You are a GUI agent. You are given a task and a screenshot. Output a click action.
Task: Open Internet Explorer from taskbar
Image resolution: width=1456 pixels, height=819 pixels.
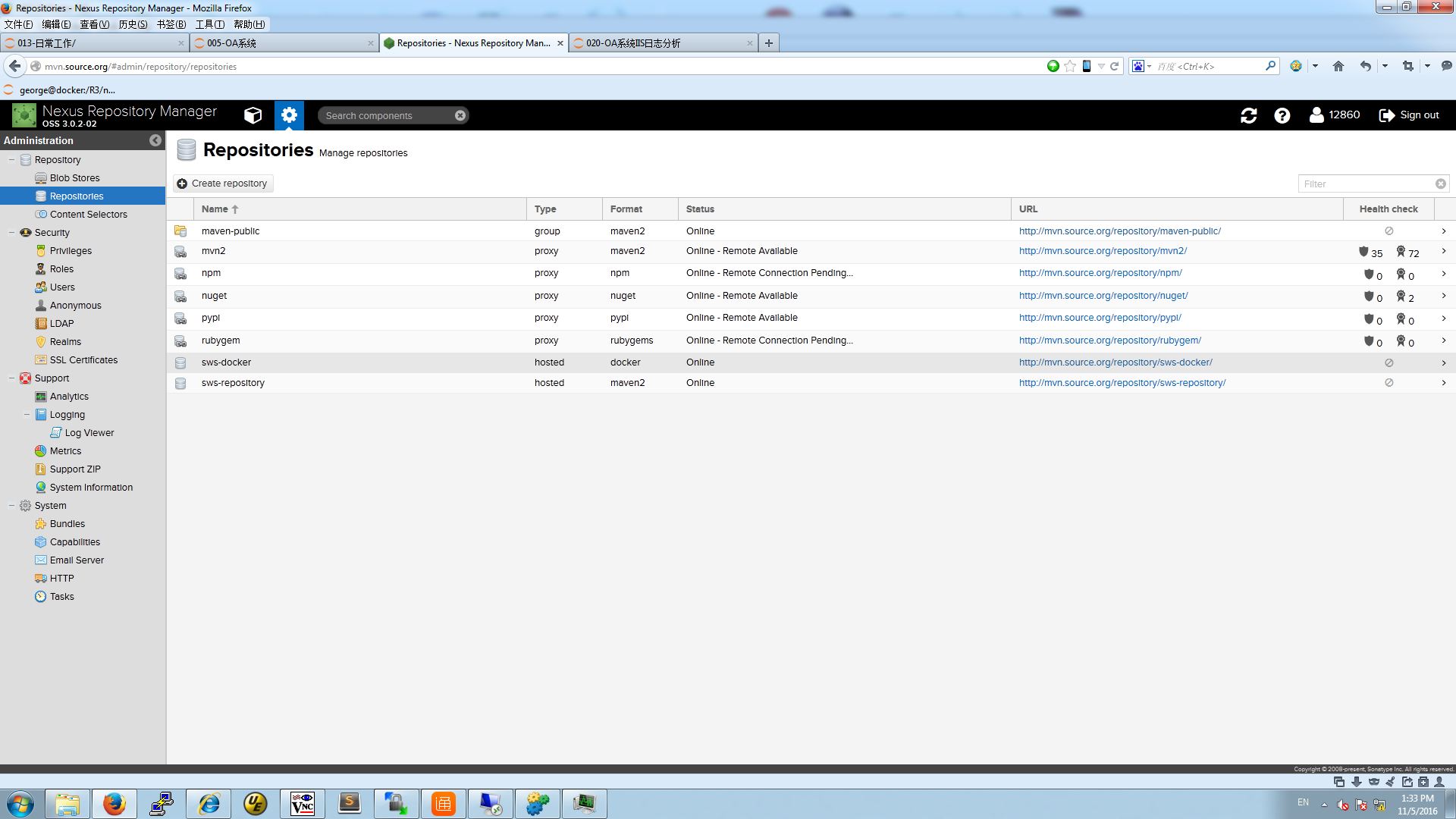click(x=209, y=804)
